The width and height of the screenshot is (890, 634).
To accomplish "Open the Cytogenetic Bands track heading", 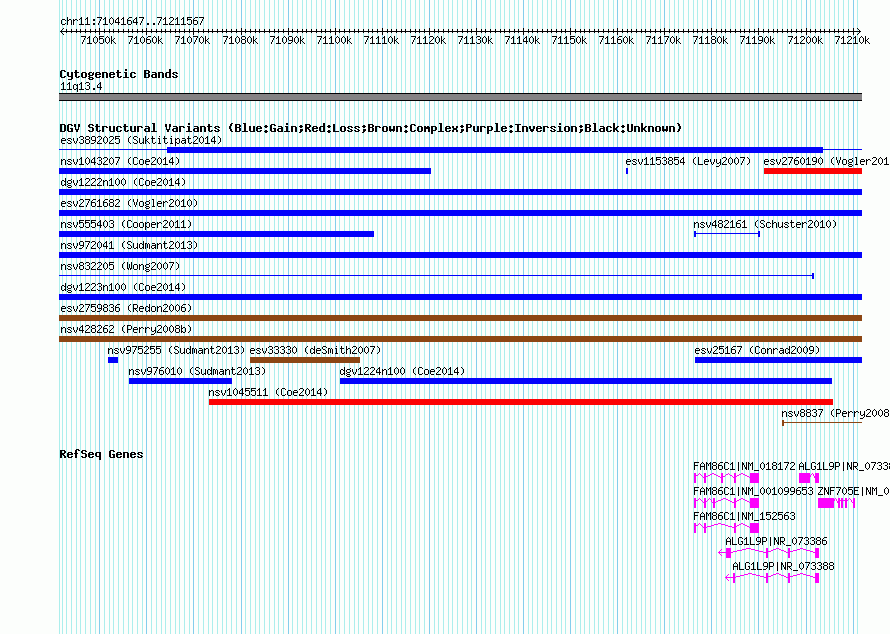I will [x=119, y=74].
